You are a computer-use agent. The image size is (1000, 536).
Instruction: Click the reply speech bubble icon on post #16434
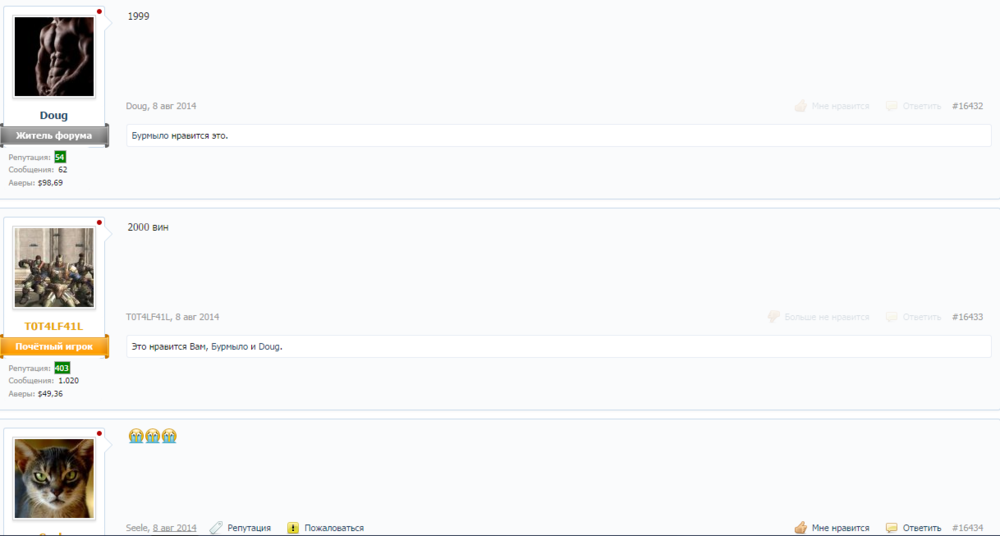[891, 527]
